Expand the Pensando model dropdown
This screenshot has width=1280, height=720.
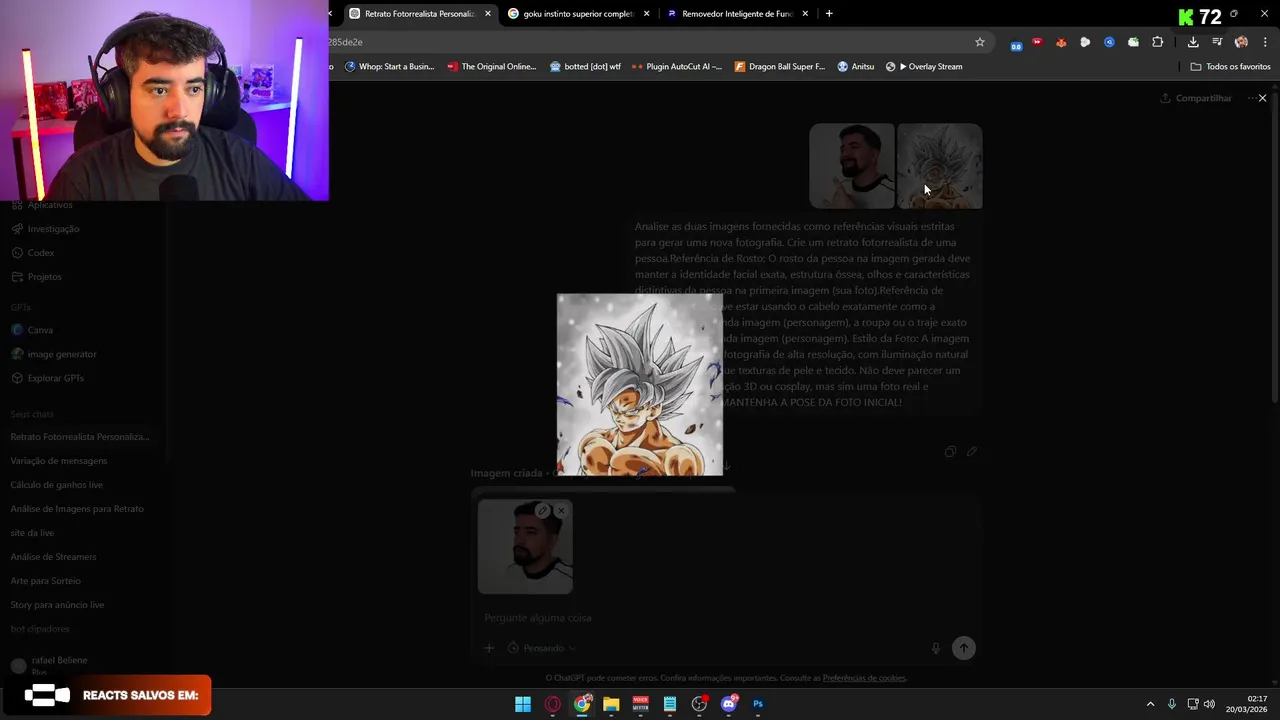pos(541,648)
